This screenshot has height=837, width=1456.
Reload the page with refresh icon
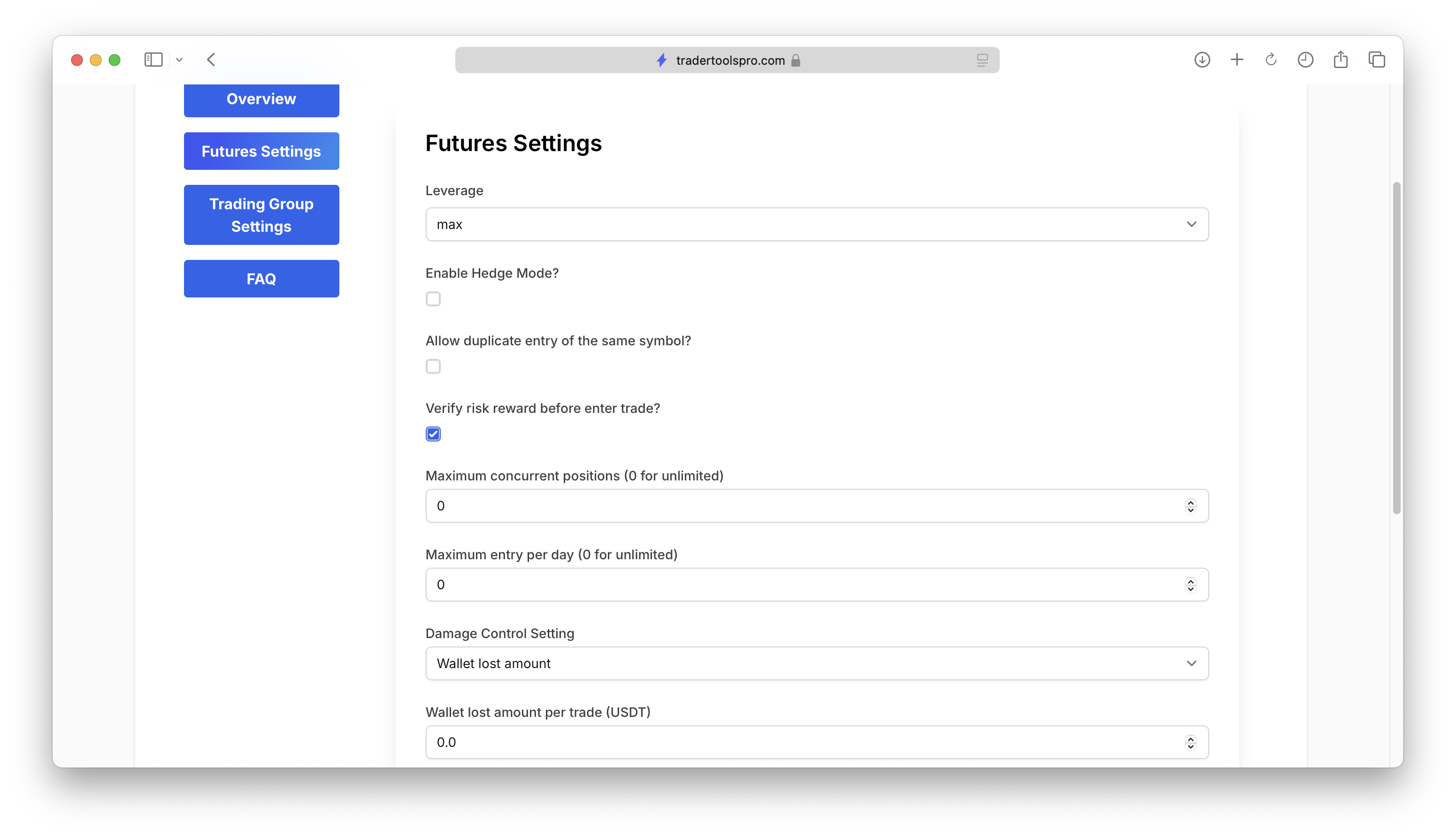(1271, 60)
